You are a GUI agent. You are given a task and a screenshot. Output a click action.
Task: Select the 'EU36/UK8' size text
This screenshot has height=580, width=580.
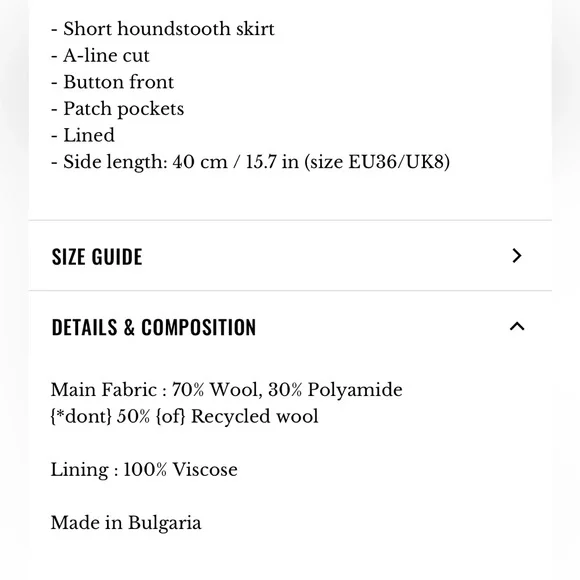point(396,162)
